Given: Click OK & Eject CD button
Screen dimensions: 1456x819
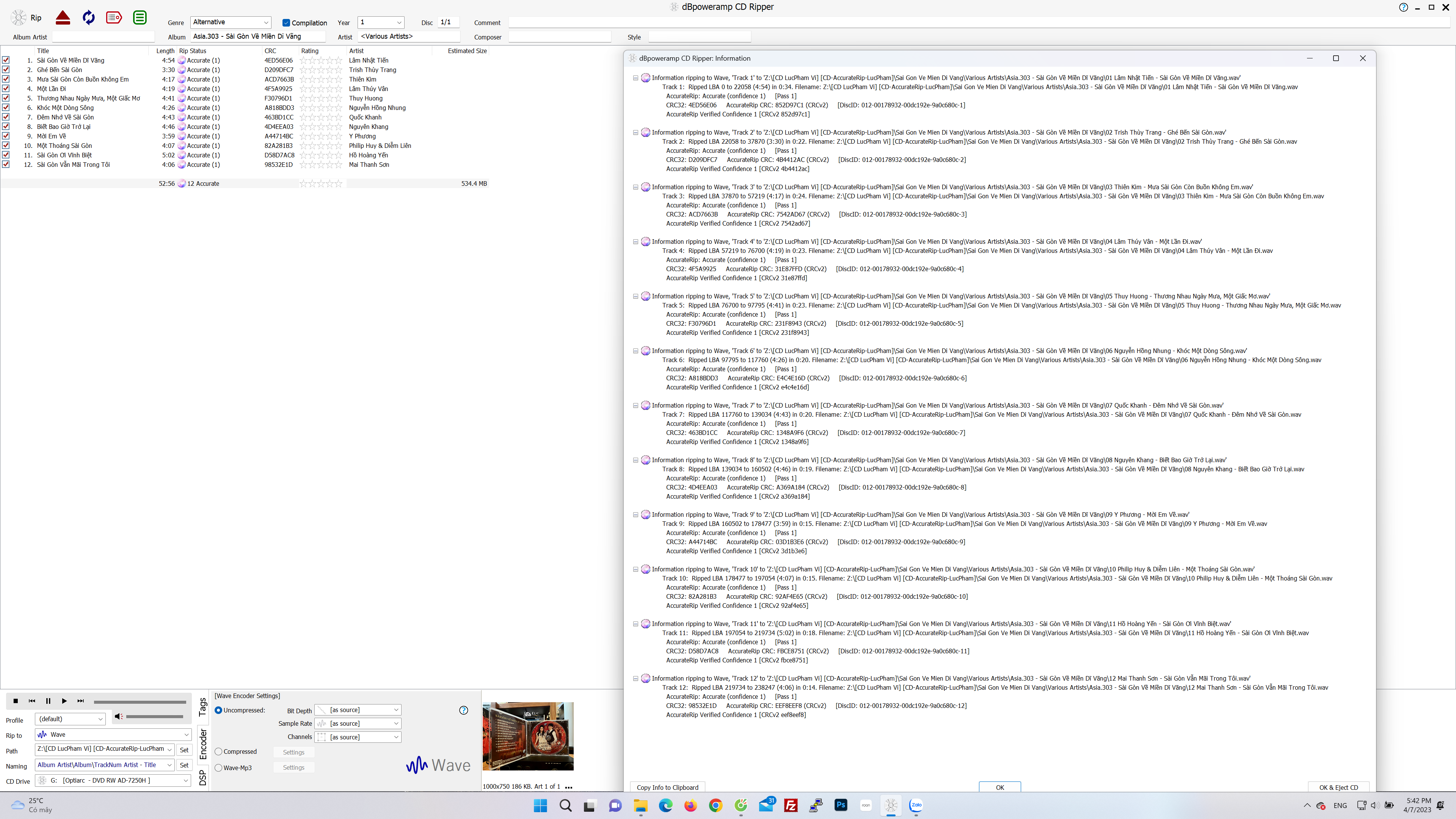Looking at the screenshot, I should click(x=1338, y=788).
